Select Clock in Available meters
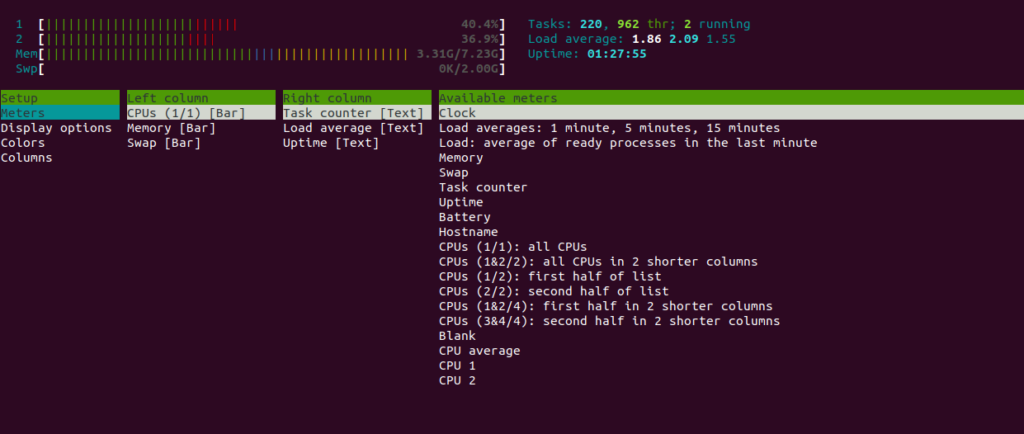Screen dimensions: 1024x434 (731, 113)
